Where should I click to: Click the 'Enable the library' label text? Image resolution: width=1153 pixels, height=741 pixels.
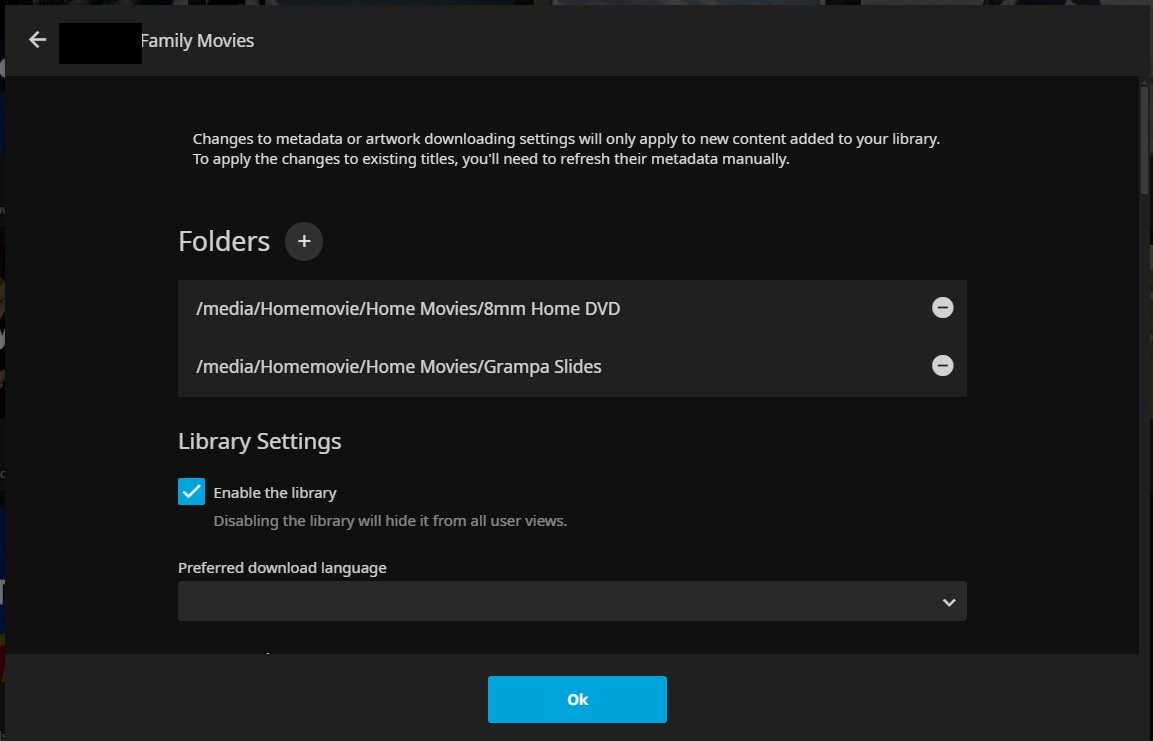[x=275, y=493]
